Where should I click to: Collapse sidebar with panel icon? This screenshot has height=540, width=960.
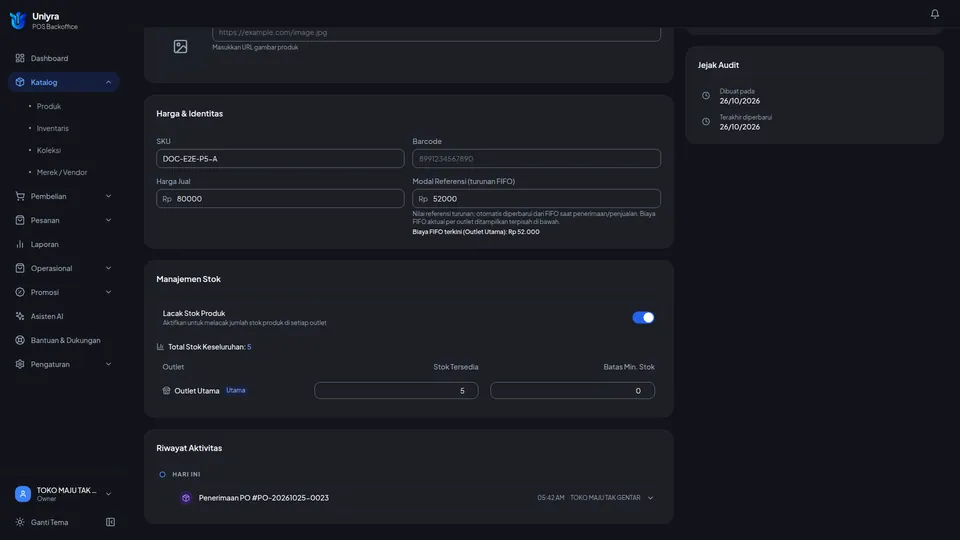point(110,522)
